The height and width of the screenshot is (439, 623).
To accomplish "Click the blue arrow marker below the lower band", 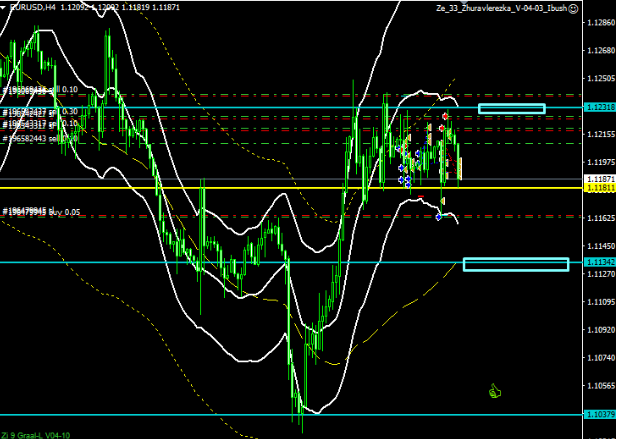I will (438, 217).
